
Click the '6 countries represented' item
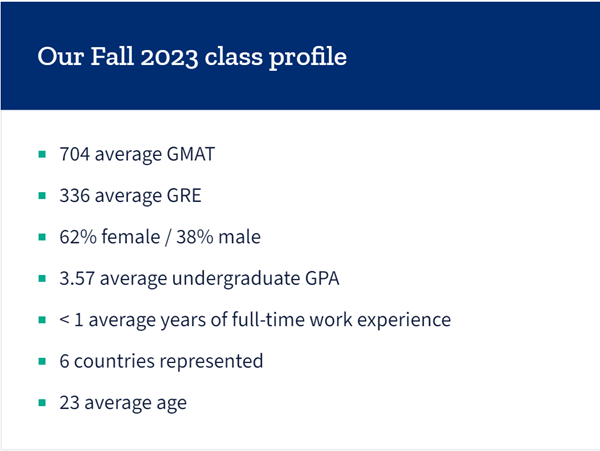coord(161,361)
